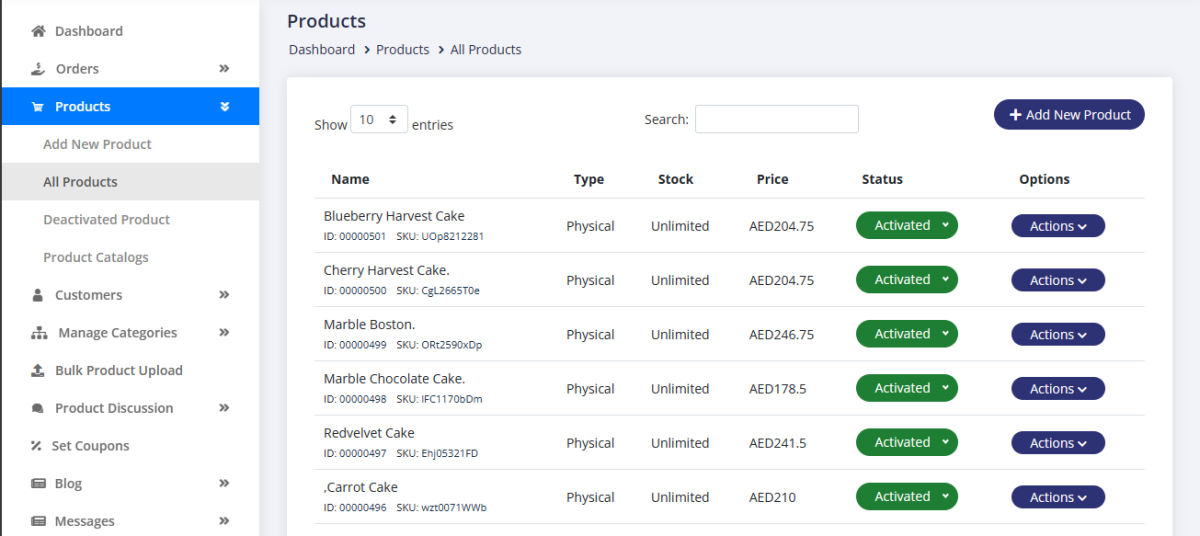This screenshot has height=536, width=1200.
Task: Expand the Orders submenu chevron
Action: [x=224, y=69]
